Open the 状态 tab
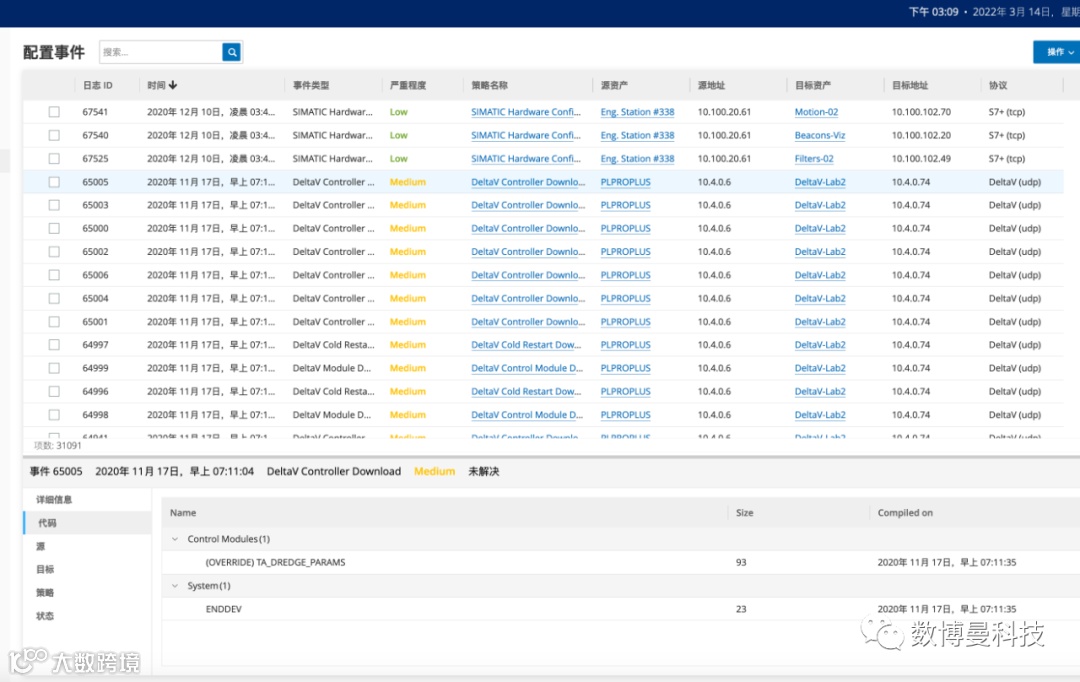Screen dimensions: 1080x682 45,616
